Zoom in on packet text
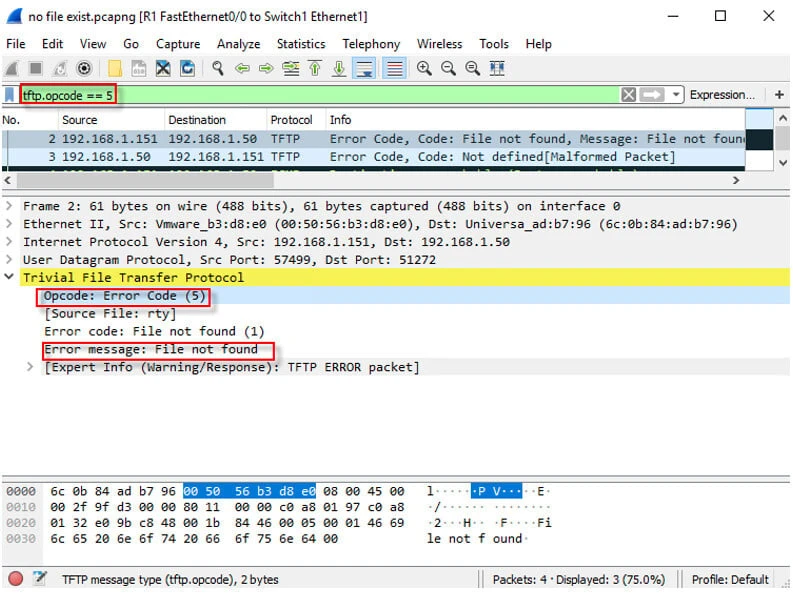The image size is (793, 595). 424,68
